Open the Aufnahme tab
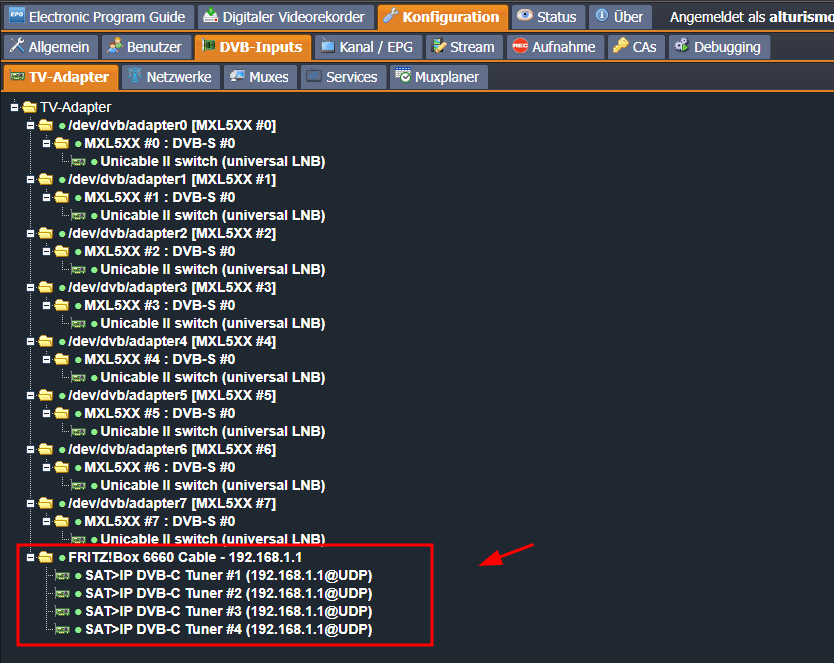 click(x=555, y=47)
